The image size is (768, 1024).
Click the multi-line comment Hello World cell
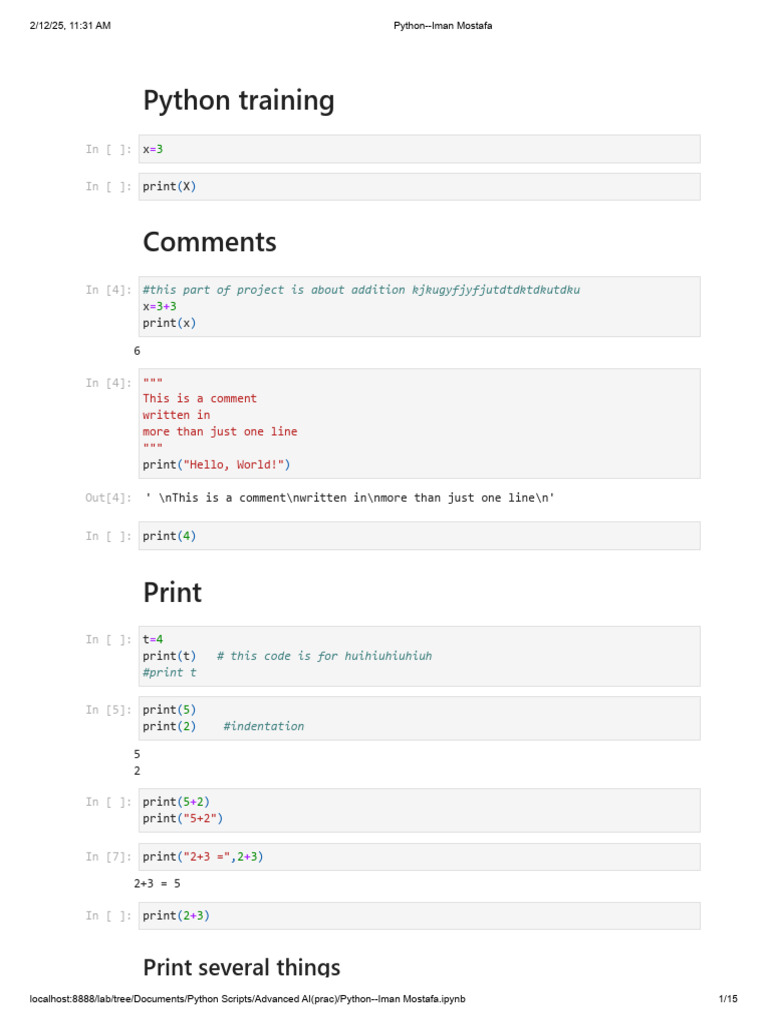(x=419, y=423)
